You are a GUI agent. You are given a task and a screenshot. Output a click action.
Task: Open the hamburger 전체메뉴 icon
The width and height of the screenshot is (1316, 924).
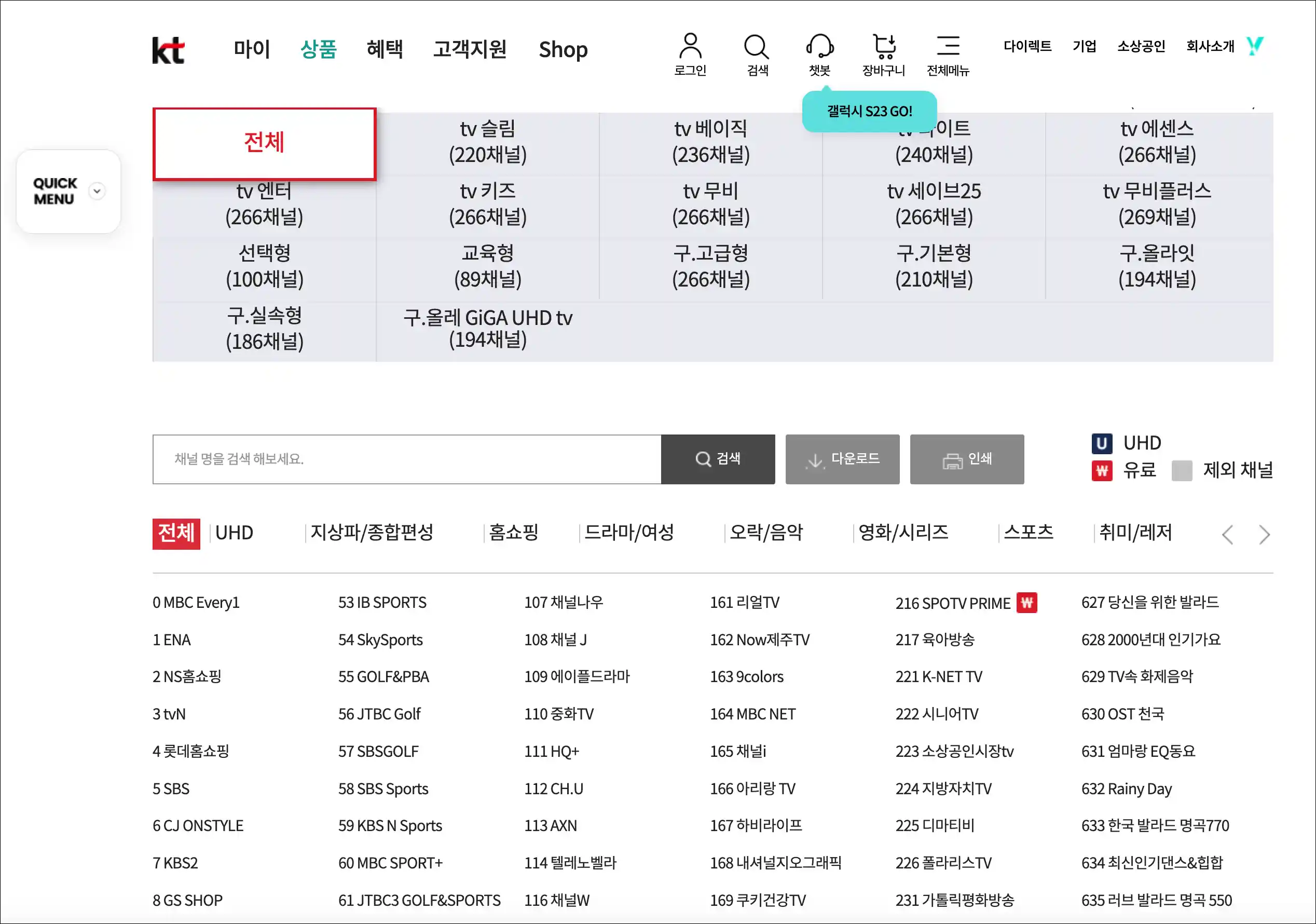click(948, 46)
